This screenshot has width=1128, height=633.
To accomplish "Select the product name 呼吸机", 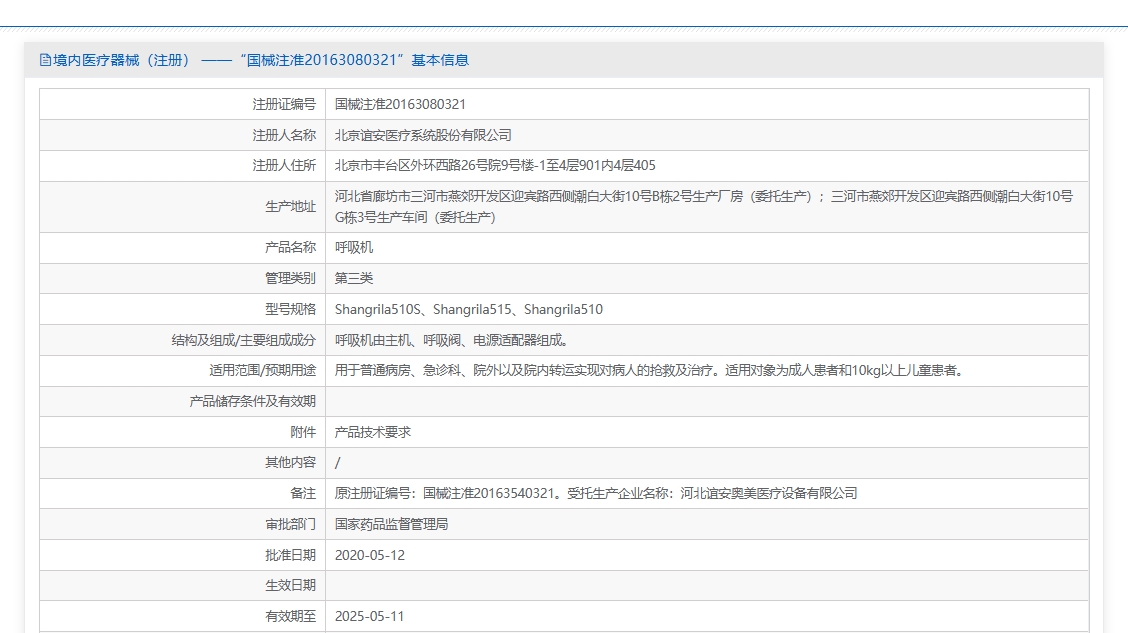I will [x=354, y=247].
